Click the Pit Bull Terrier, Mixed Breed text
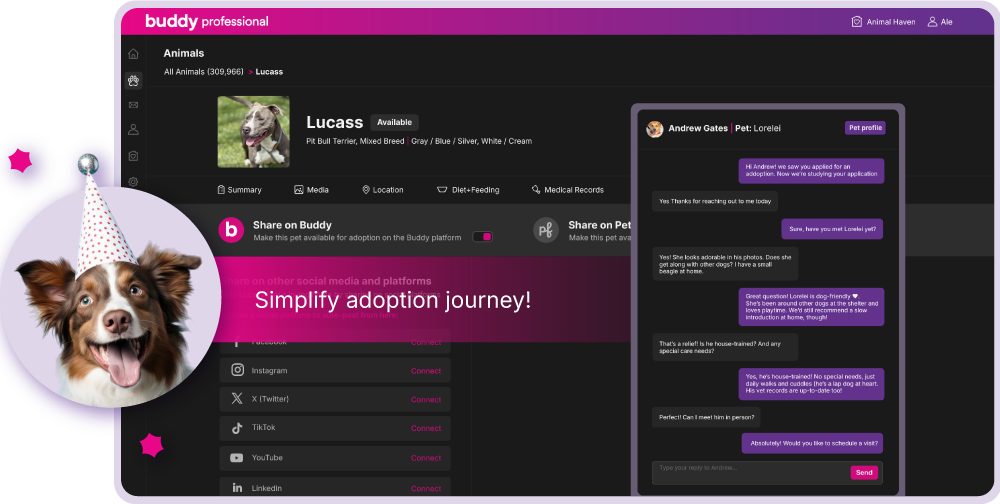Viewport: 1000px width, 504px height. tap(355, 141)
